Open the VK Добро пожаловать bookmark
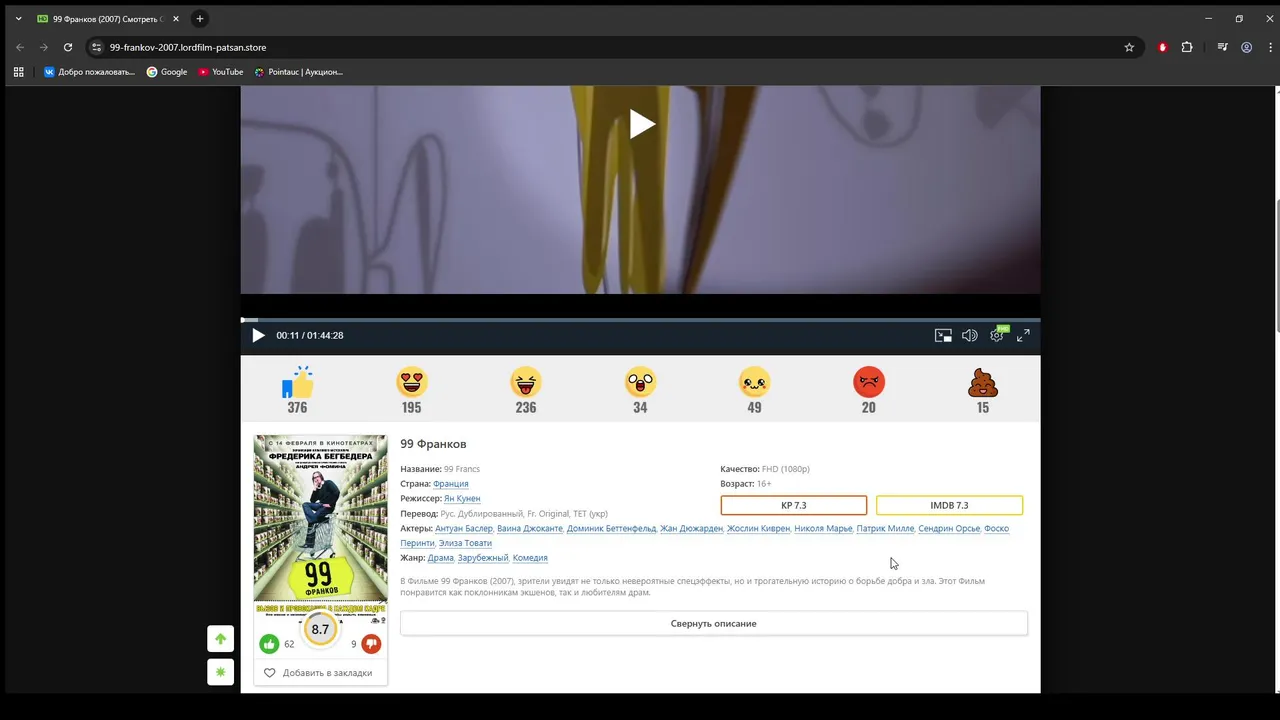Image resolution: width=1280 pixels, height=720 pixels. (x=89, y=72)
